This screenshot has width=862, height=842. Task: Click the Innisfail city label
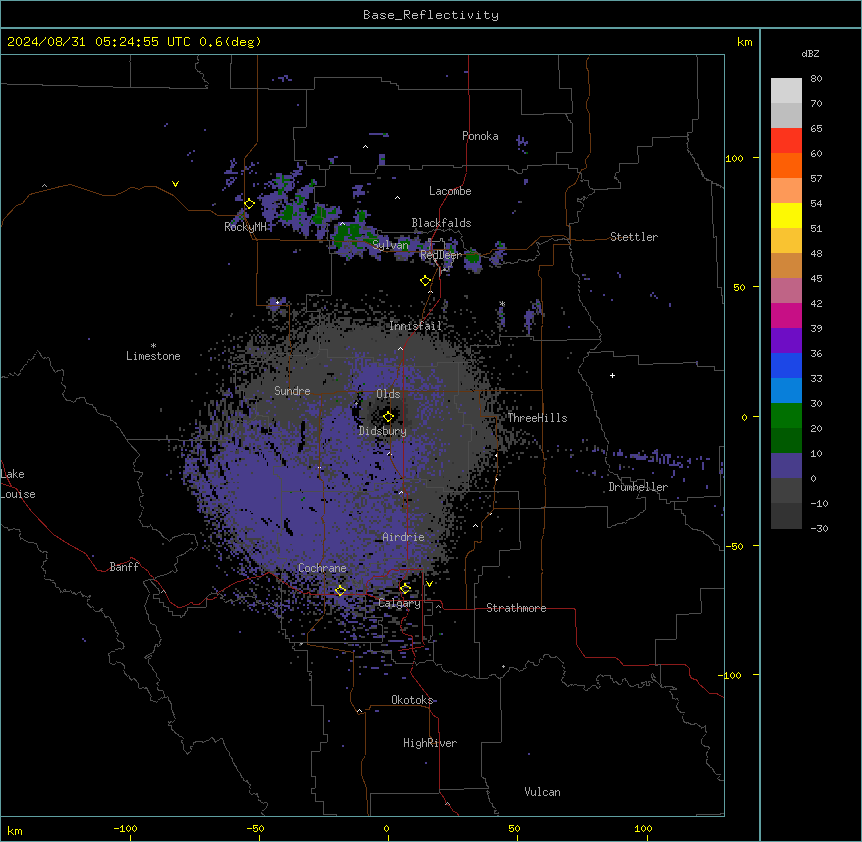(x=416, y=326)
